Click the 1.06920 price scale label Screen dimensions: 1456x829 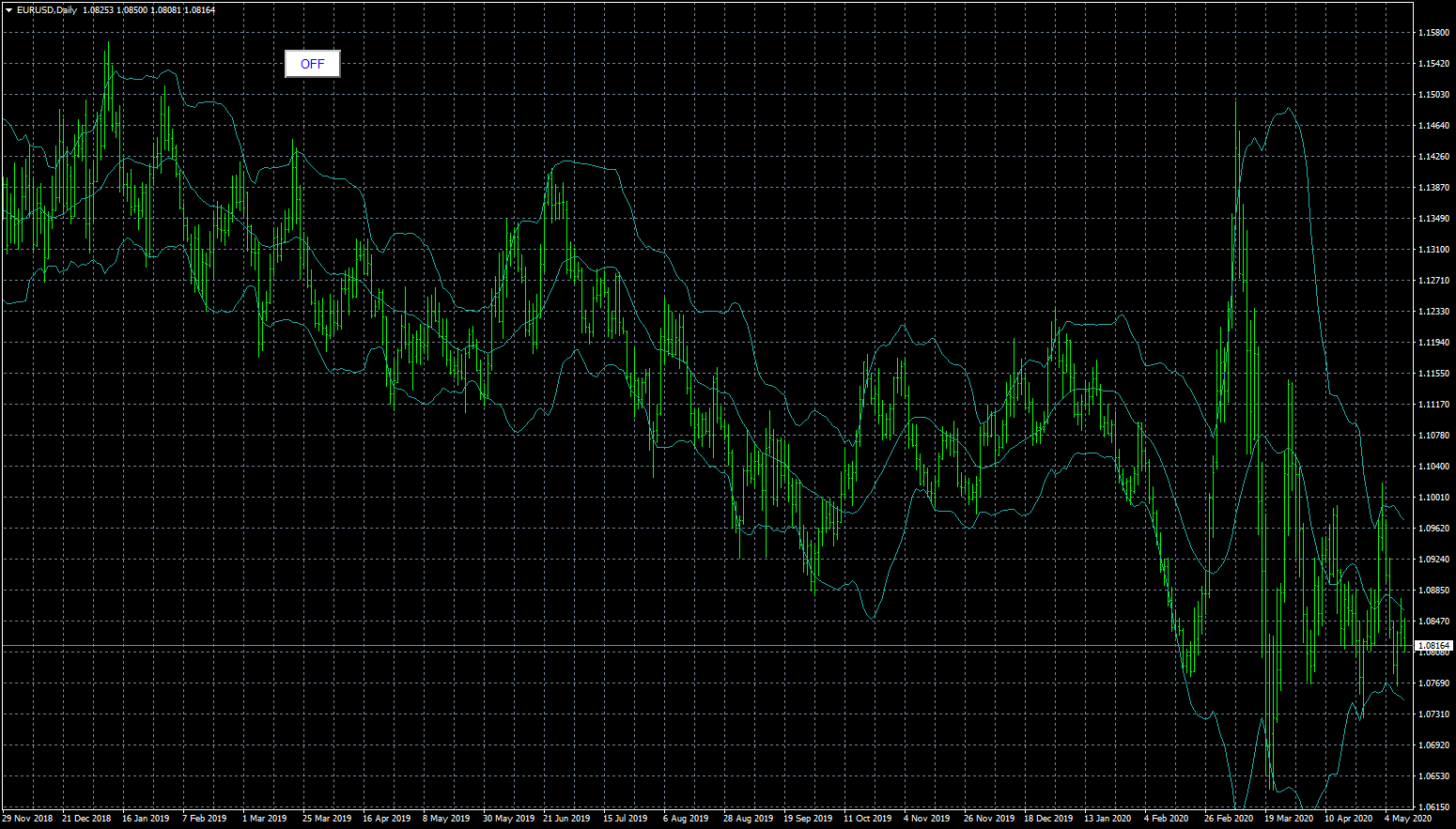pyautogui.click(x=1434, y=745)
